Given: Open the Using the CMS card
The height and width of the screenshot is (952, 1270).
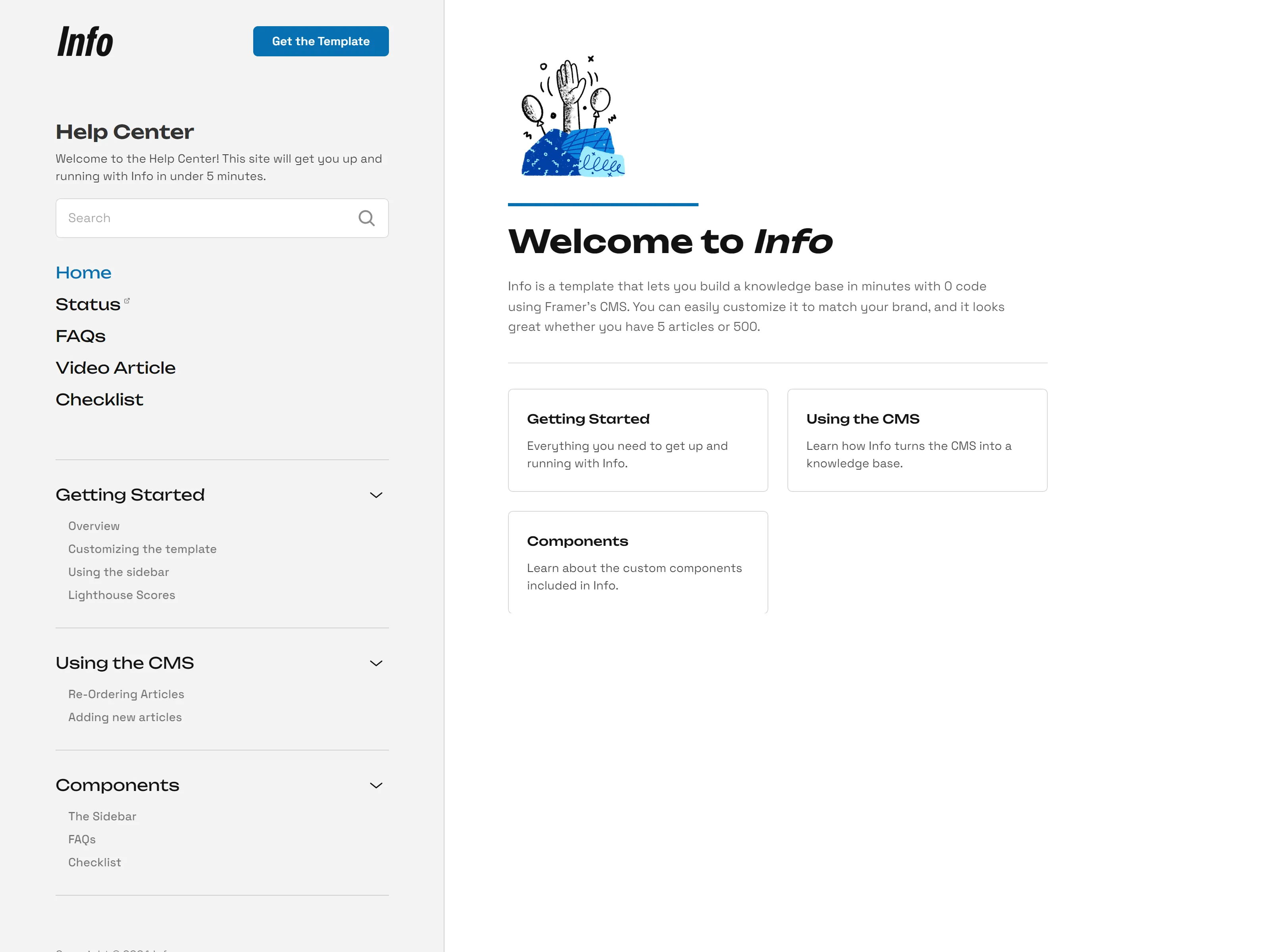Looking at the screenshot, I should 918,440.
